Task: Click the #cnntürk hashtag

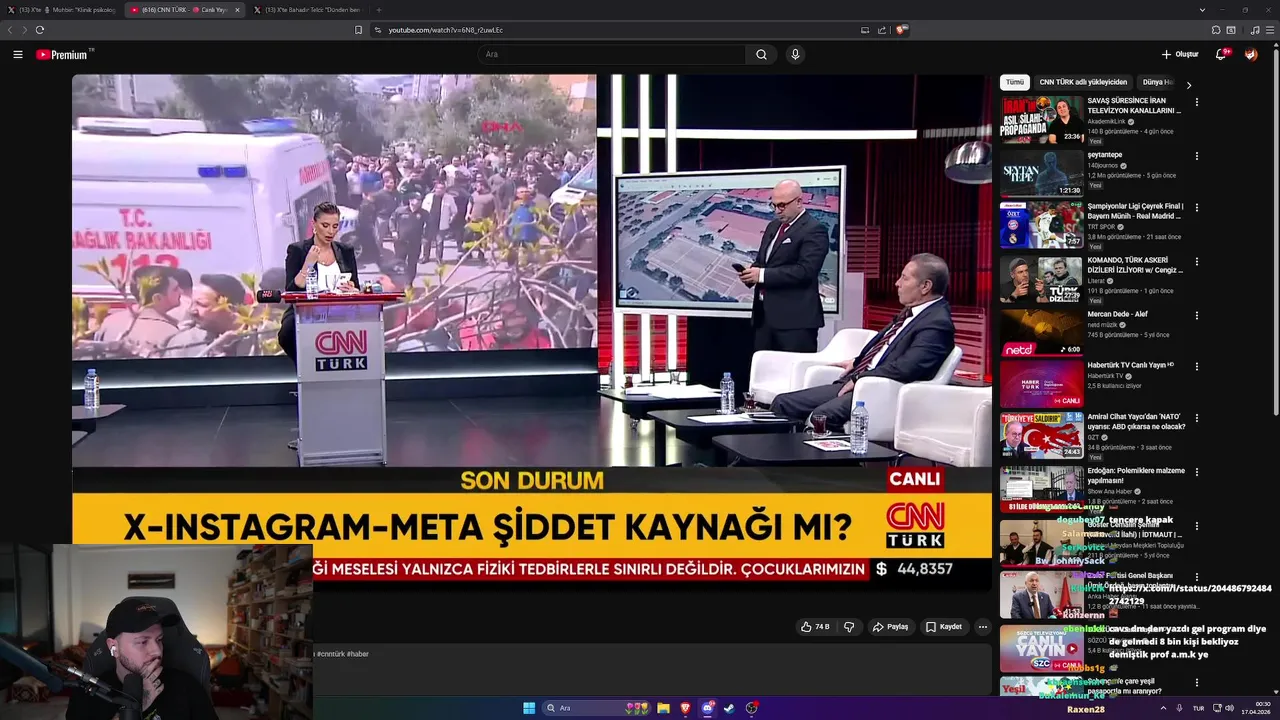Action: click(330, 654)
